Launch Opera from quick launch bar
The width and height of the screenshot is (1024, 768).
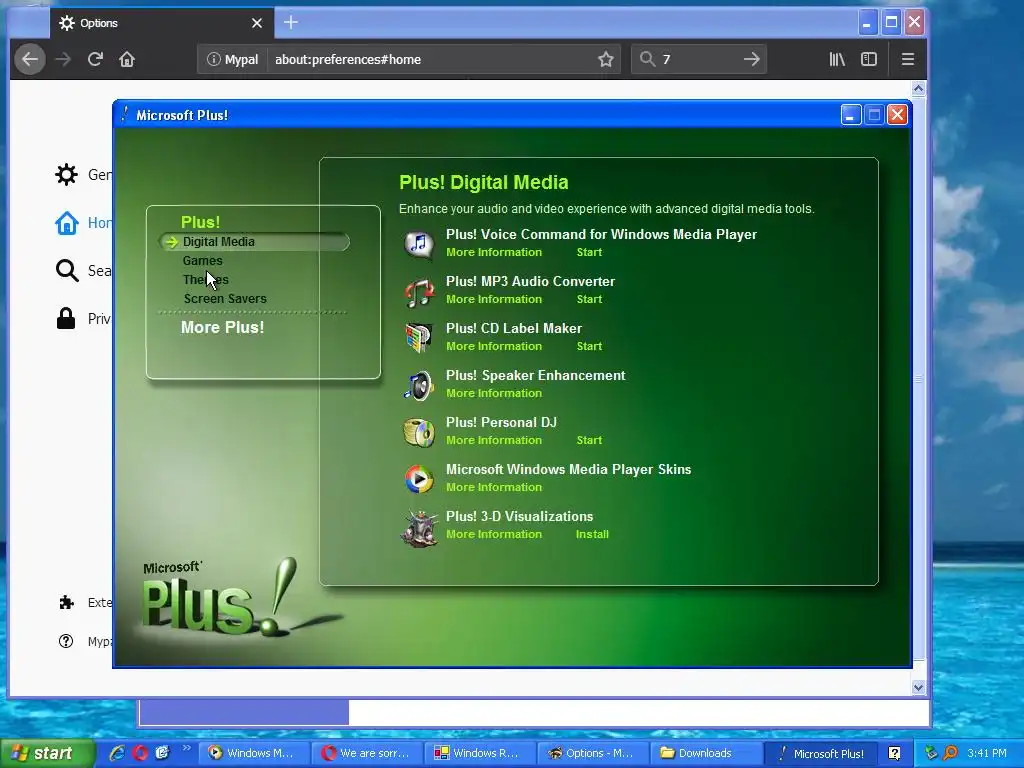(140, 753)
